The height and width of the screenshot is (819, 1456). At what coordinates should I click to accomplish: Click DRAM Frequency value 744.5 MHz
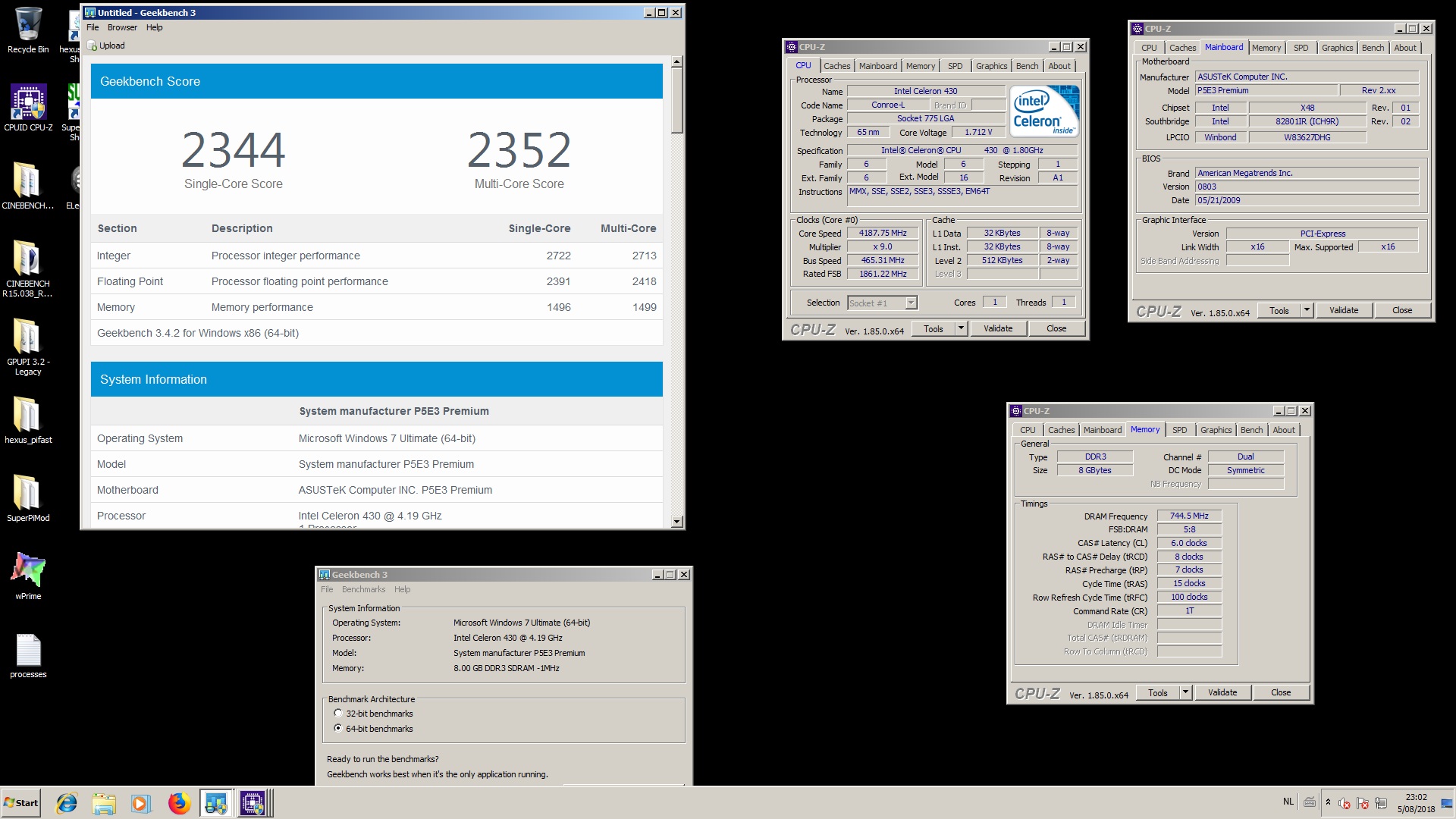(x=1189, y=516)
